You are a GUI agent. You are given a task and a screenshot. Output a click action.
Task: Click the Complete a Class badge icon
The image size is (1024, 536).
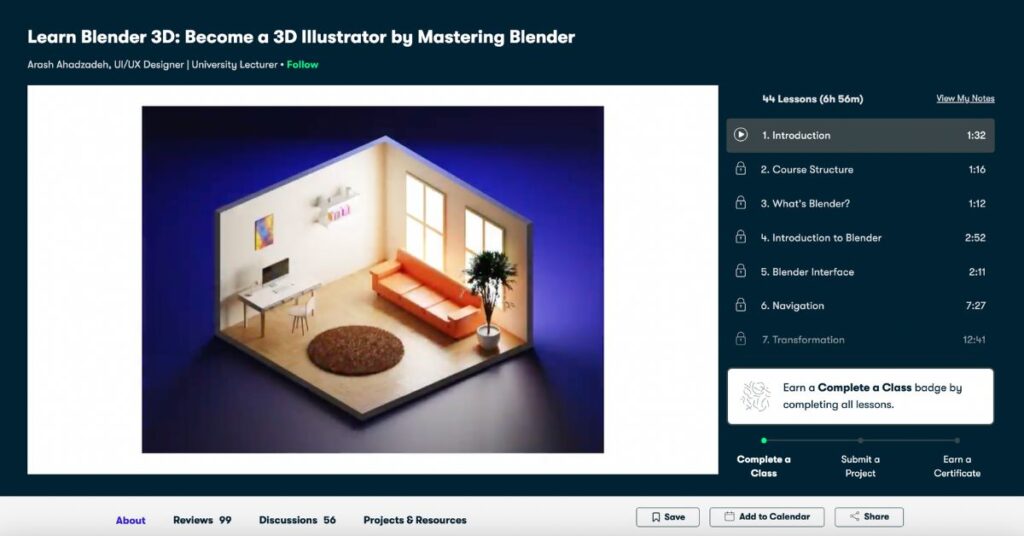[x=756, y=396]
